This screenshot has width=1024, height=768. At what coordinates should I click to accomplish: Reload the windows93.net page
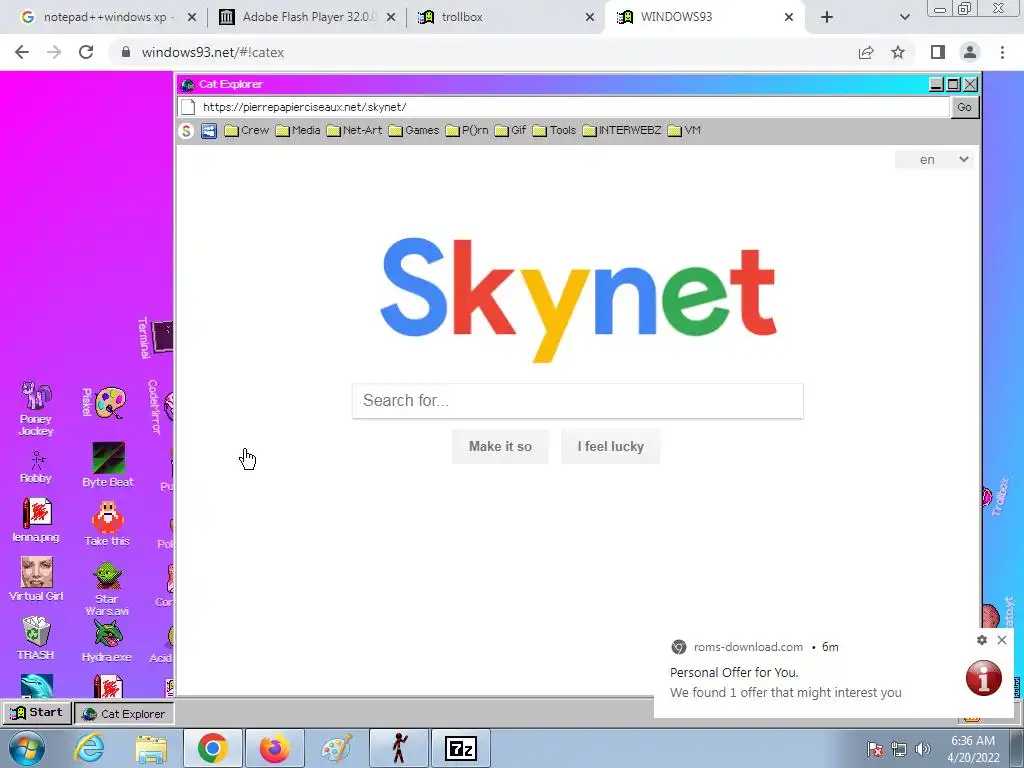[x=86, y=52]
